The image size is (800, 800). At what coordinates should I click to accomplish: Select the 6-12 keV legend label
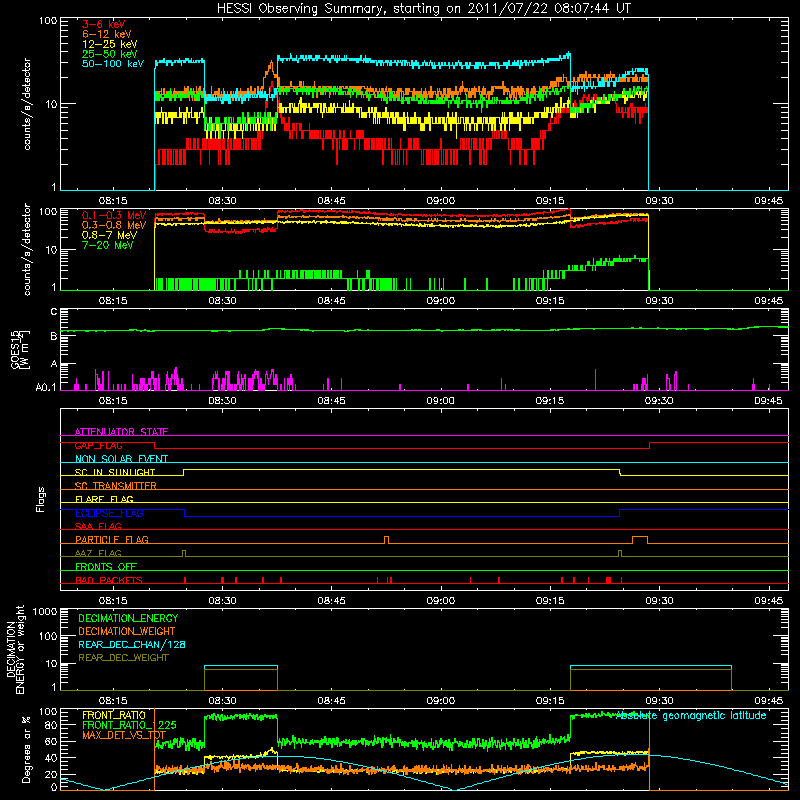coord(107,34)
